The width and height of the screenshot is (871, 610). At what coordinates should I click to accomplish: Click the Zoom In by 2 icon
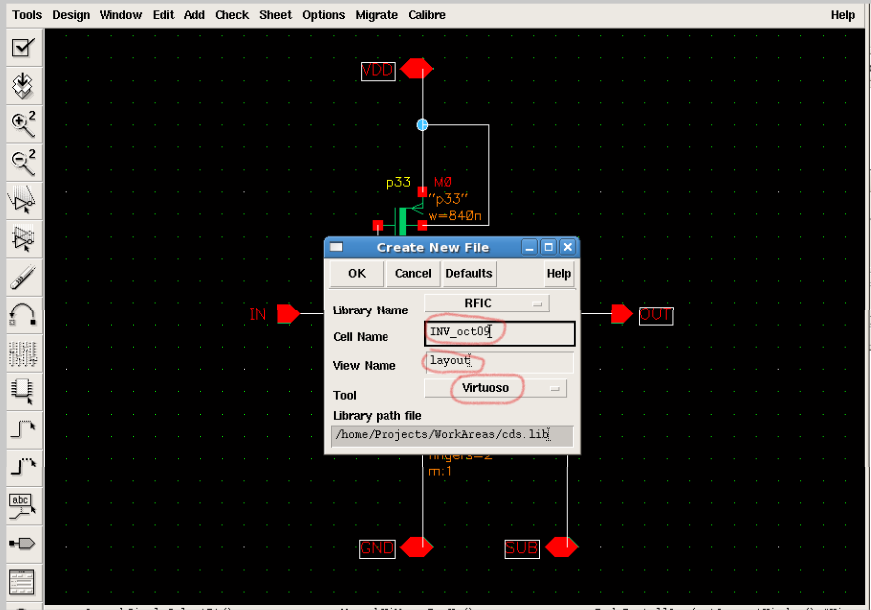[23, 124]
